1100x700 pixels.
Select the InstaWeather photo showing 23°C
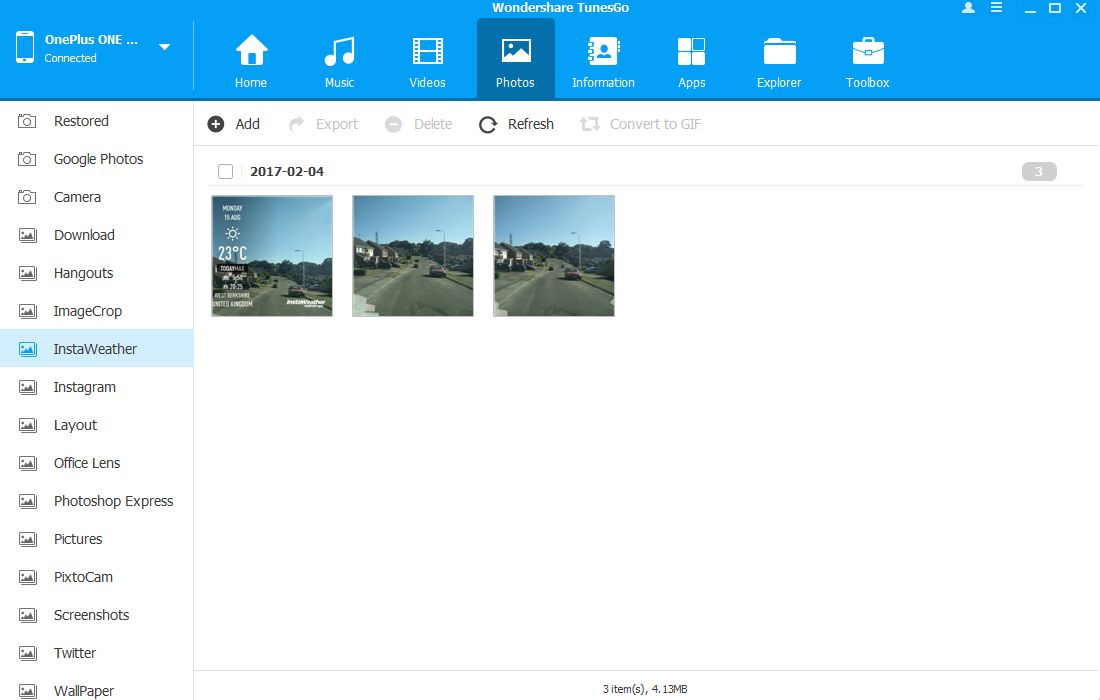(x=272, y=256)
